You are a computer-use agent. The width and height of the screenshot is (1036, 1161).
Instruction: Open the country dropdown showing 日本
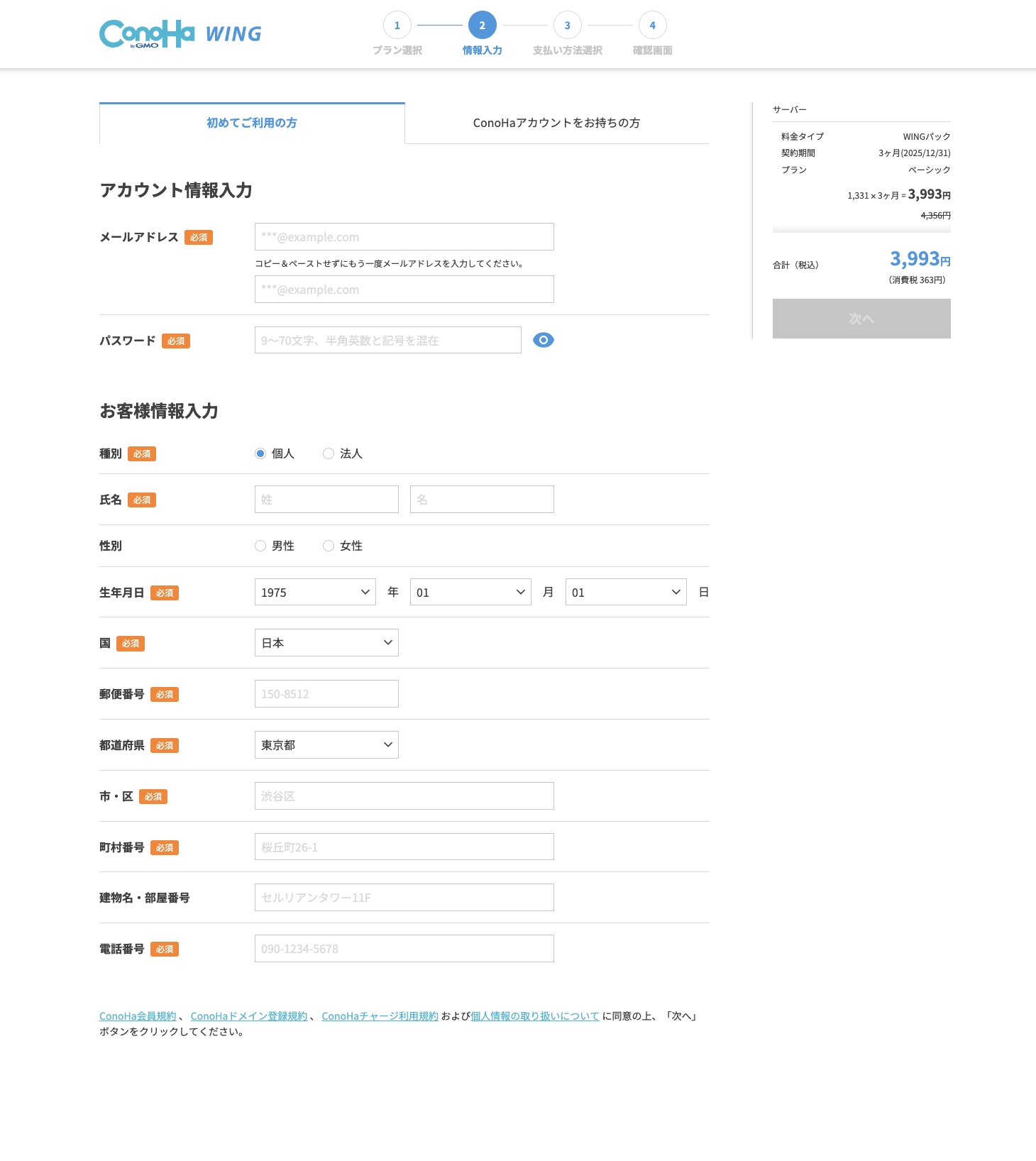[x=326, y=643]
